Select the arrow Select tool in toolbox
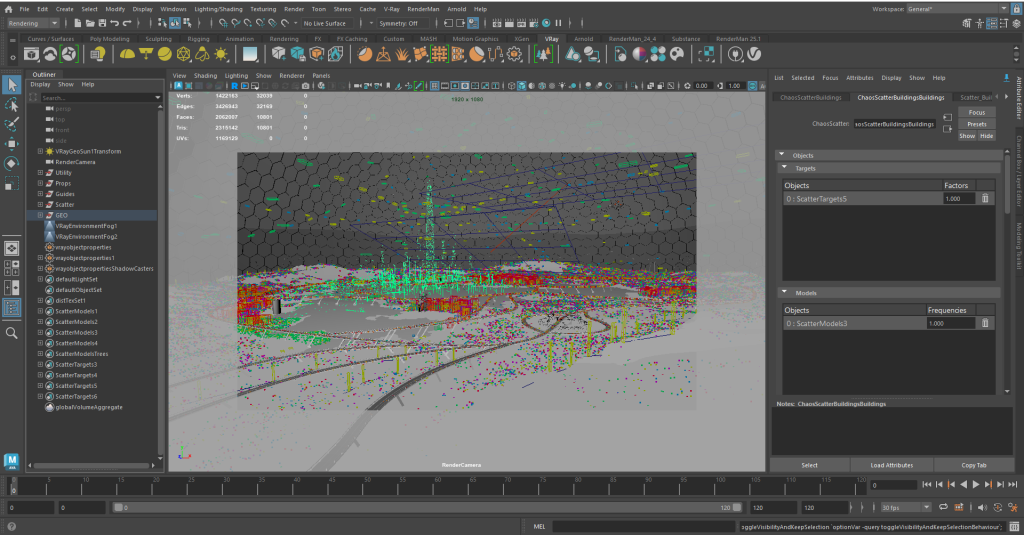Image resolution: width=1024 pixels, height=535 pixels. (x=12, y=85)
